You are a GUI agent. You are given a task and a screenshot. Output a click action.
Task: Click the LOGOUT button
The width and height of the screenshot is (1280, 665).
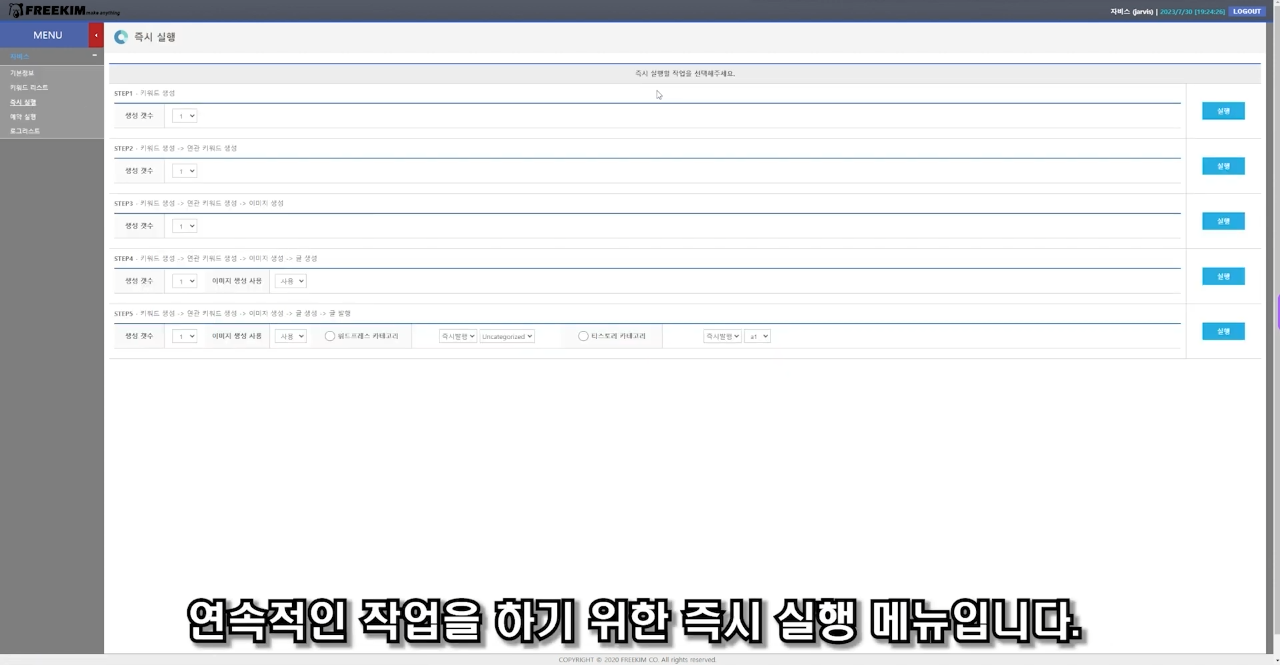[x=1247, y=11]
